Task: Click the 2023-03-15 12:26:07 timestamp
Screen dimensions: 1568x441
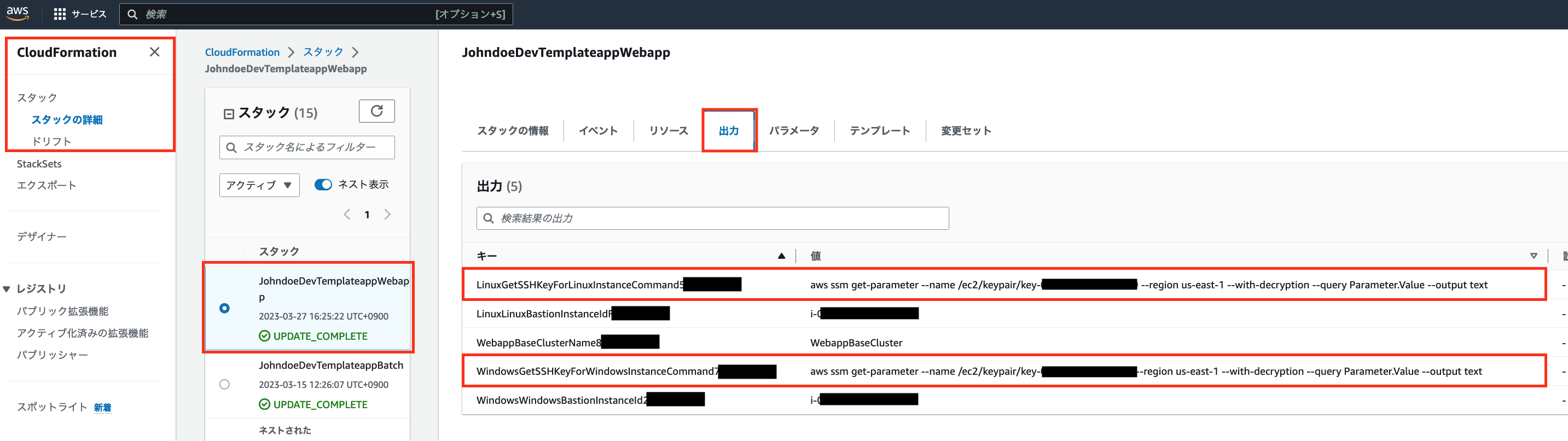Action: click(x=323, y=384)
